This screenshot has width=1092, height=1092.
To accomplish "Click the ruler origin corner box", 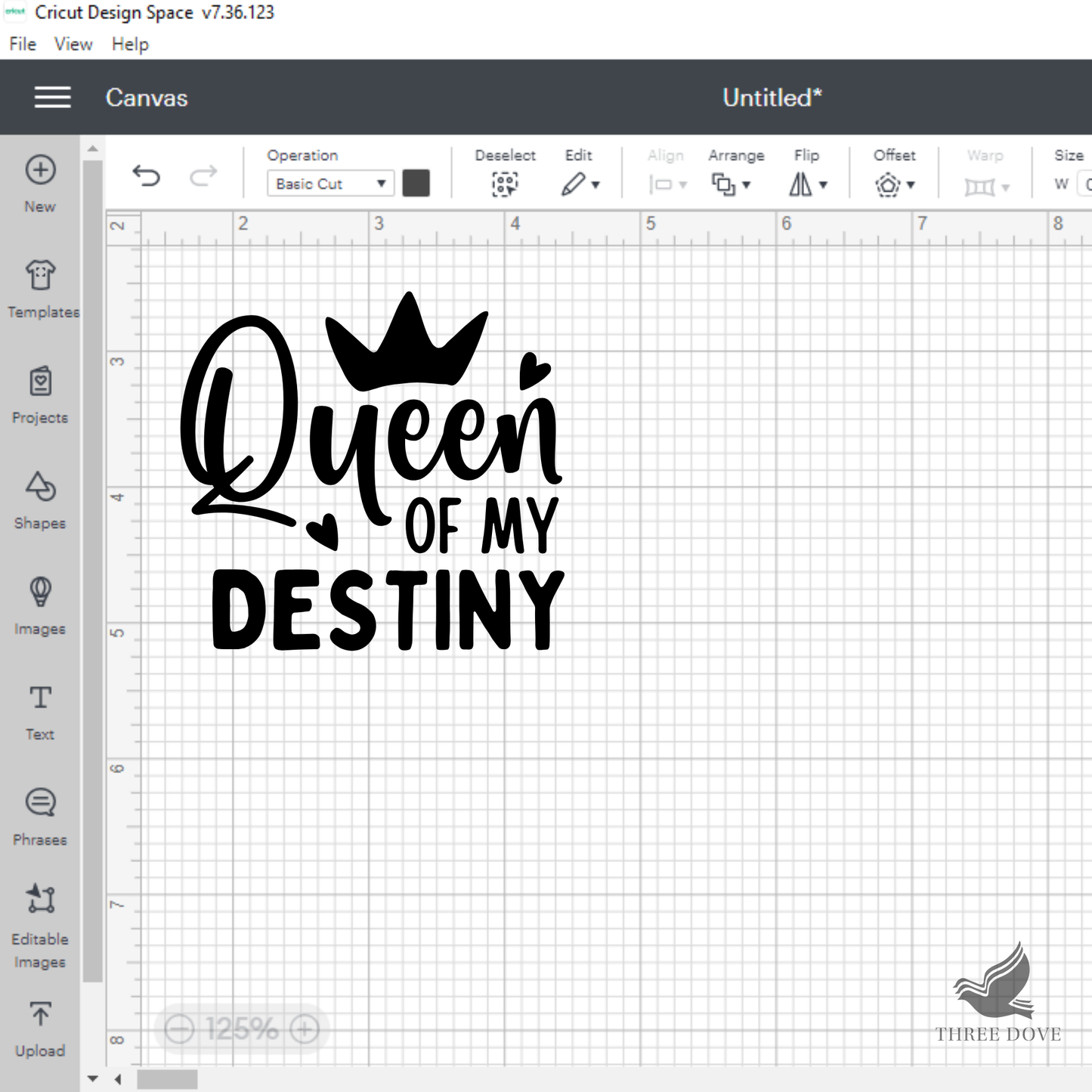I will tap(123, 227).
